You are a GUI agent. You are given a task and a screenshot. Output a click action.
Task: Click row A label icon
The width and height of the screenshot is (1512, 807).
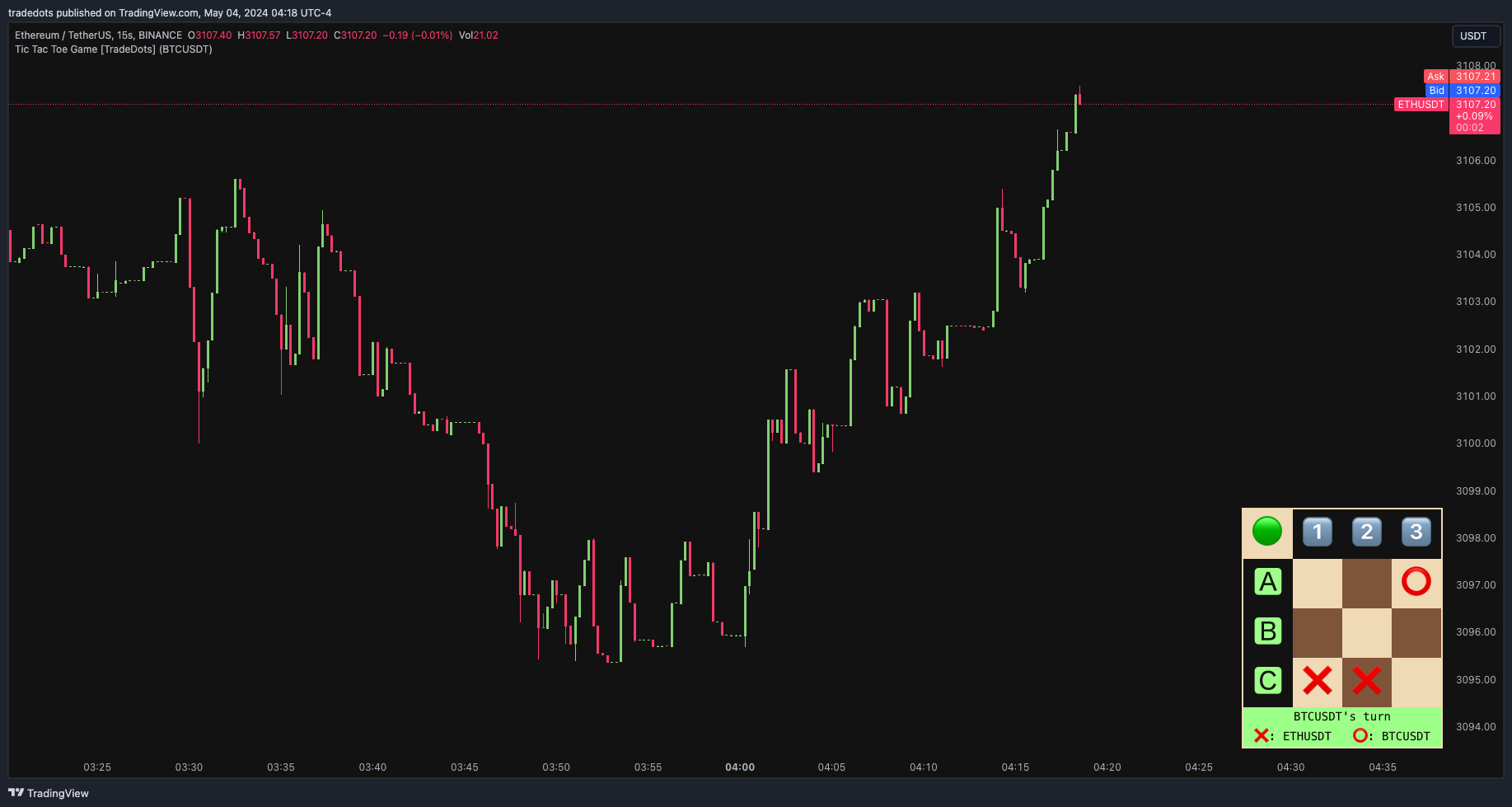click(1268, 582)
